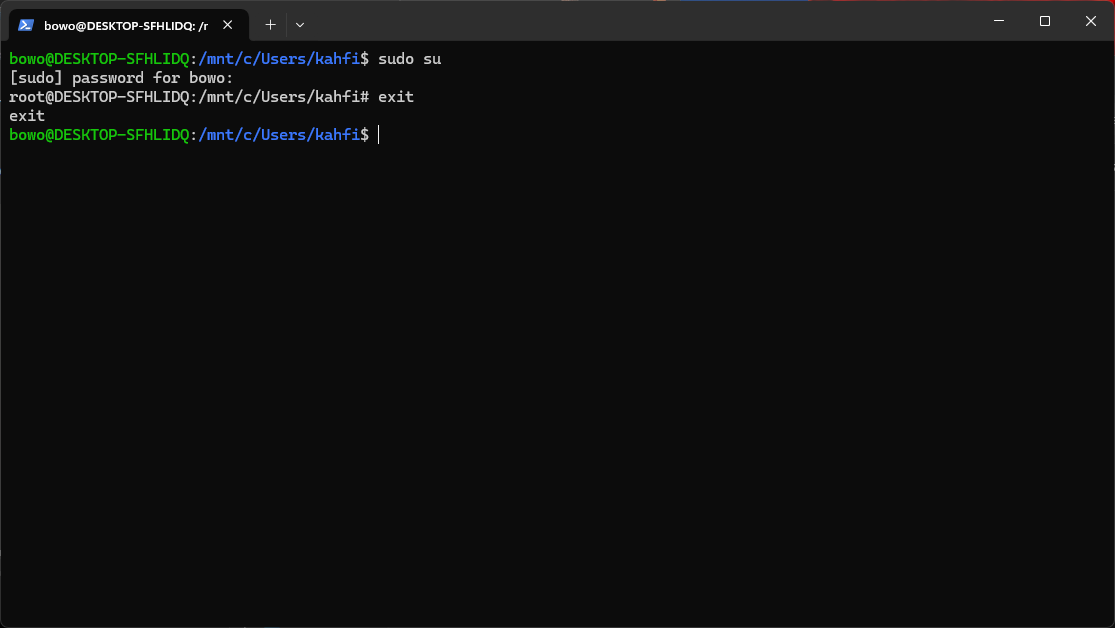Click the 'sudo su' command text
This screenshot has height=628, width=1115.
(410, 59)
